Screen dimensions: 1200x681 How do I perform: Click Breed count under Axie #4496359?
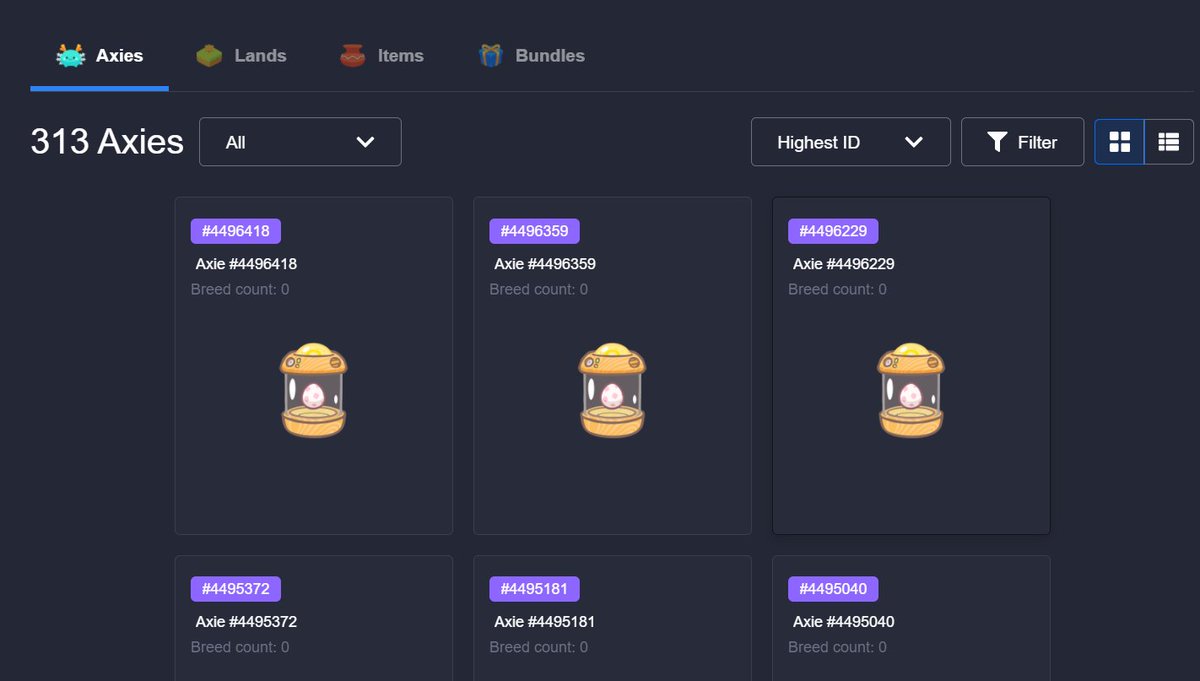[539, 289]
